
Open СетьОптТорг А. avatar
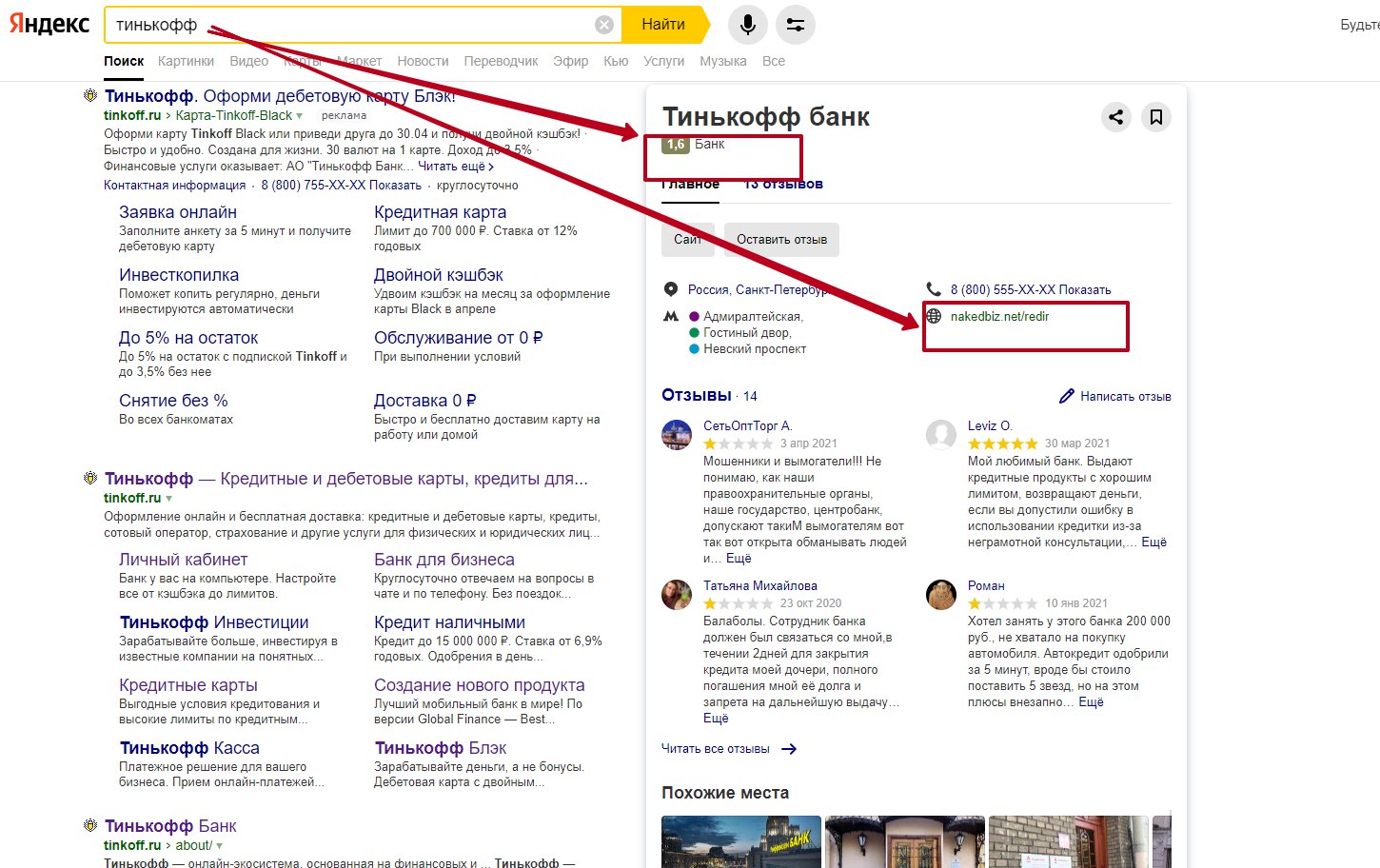coord(677,435)
